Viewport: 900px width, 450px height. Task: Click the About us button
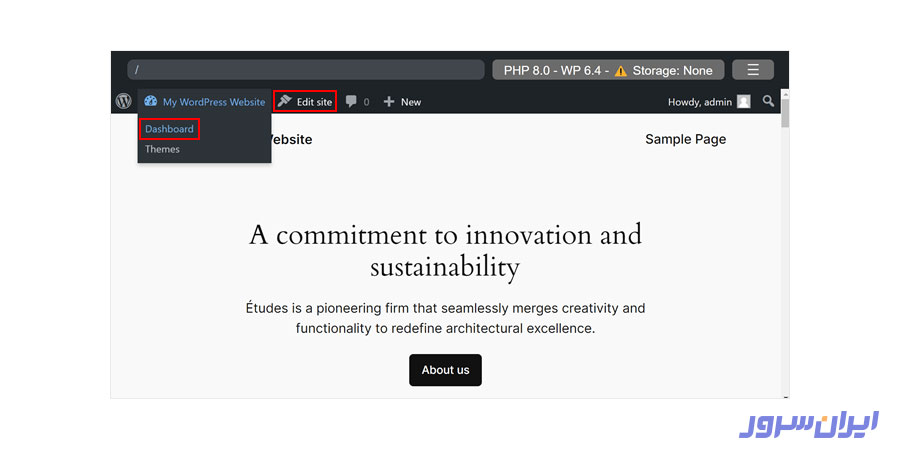click(x=445, y=370)
